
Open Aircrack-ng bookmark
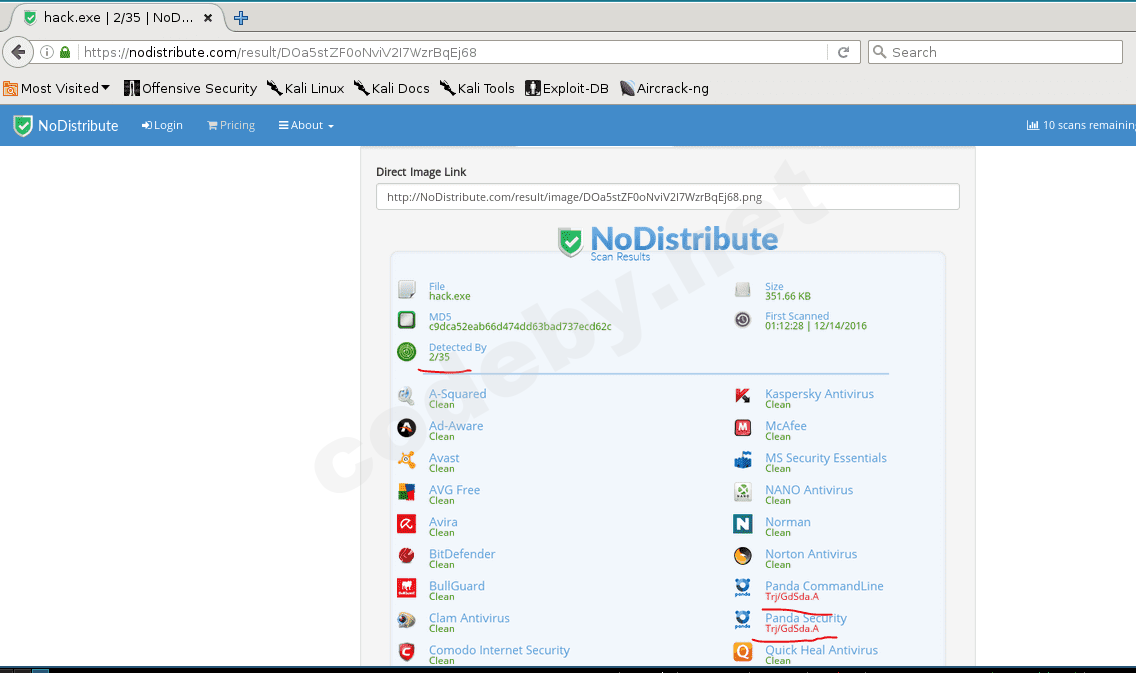click(x=664, y=88)
